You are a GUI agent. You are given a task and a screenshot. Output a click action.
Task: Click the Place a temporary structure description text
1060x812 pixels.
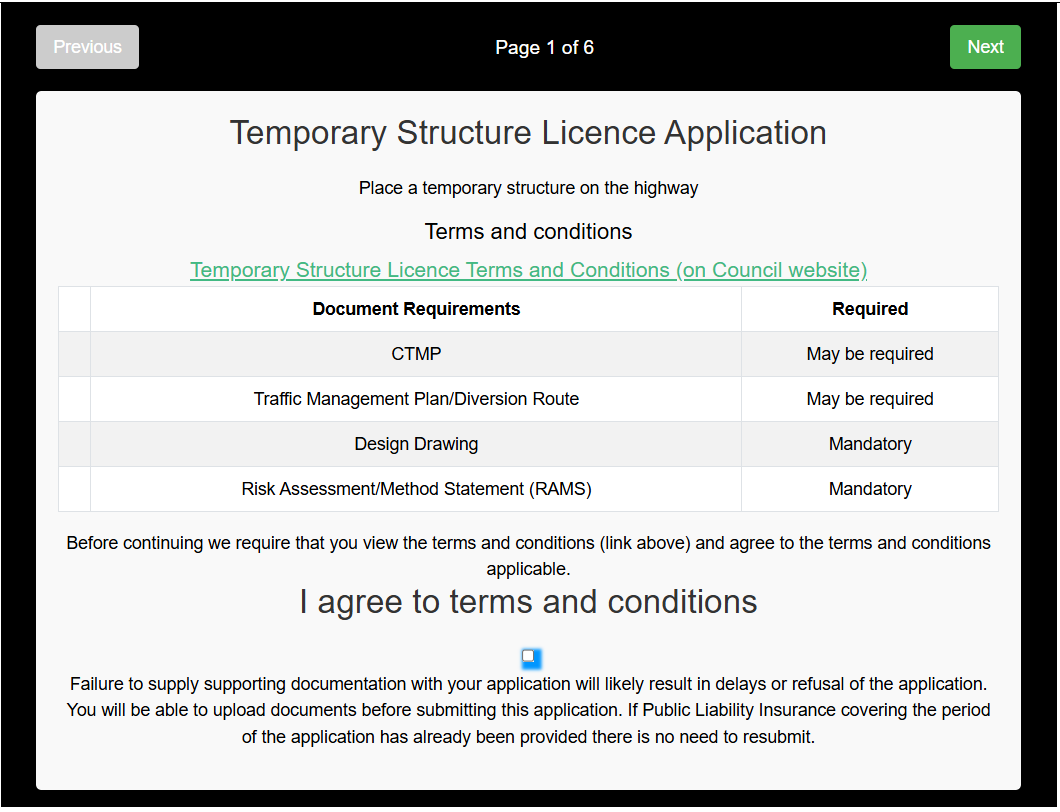pyautogui.click(x=528, y=187)
